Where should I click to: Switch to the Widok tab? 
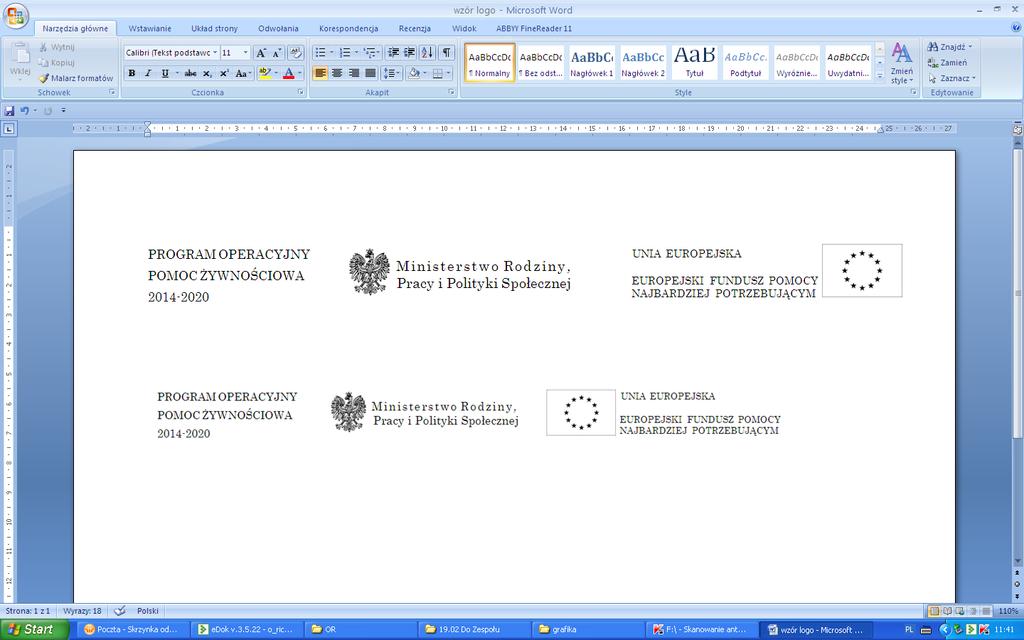click(464, 29)
